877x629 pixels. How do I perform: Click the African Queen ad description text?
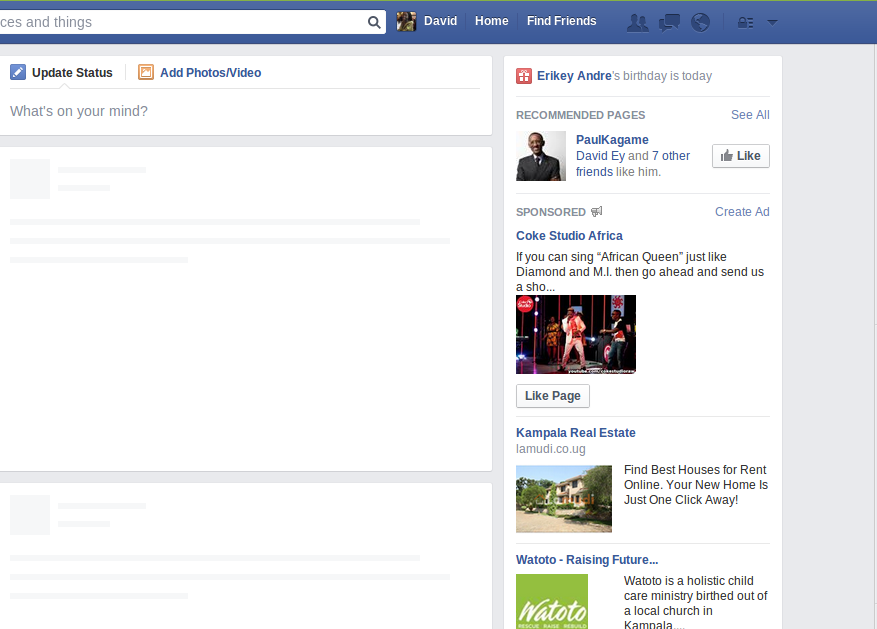pyautogui.click(x=640, y=272)
